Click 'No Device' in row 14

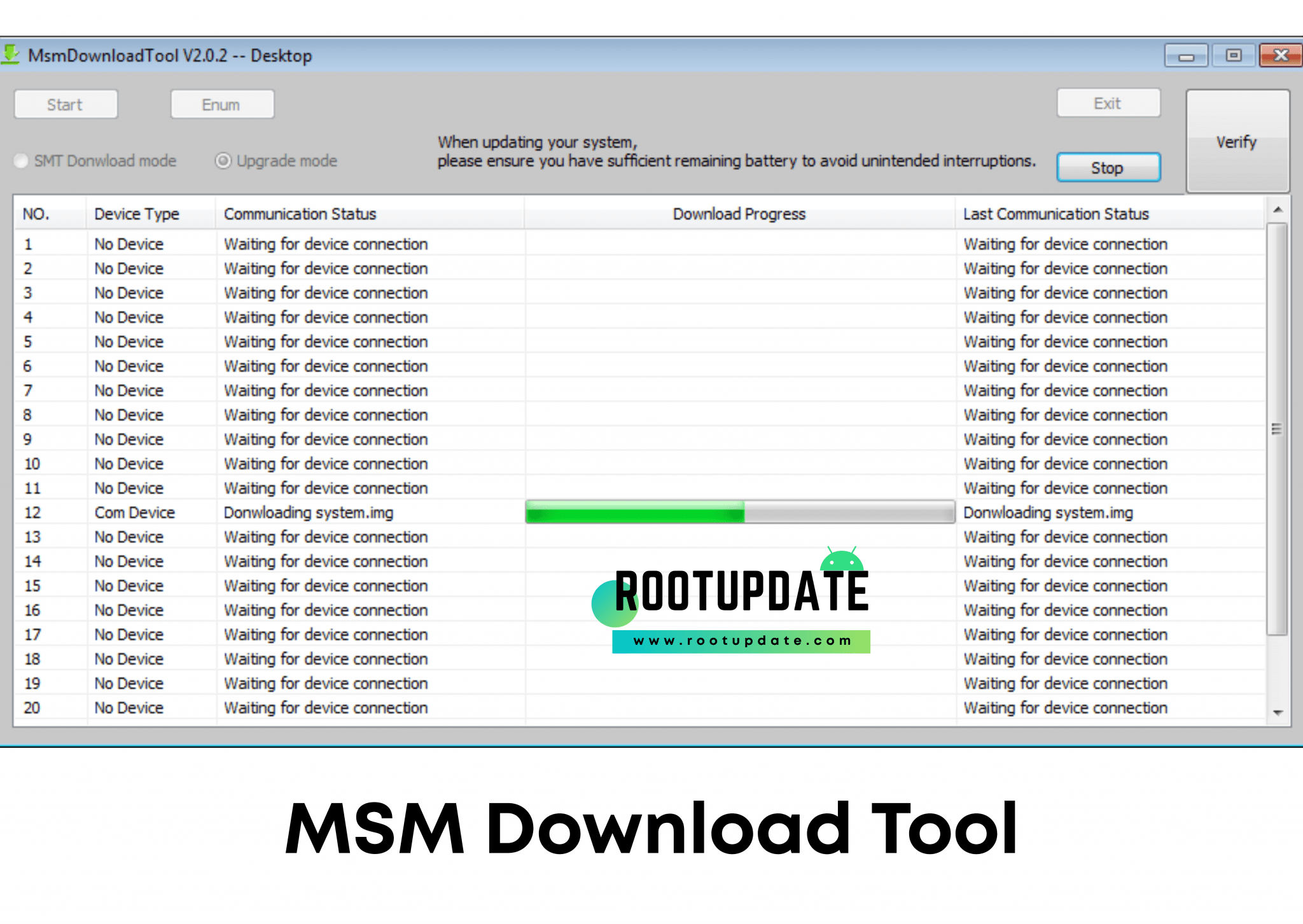(x=129, y=561)
